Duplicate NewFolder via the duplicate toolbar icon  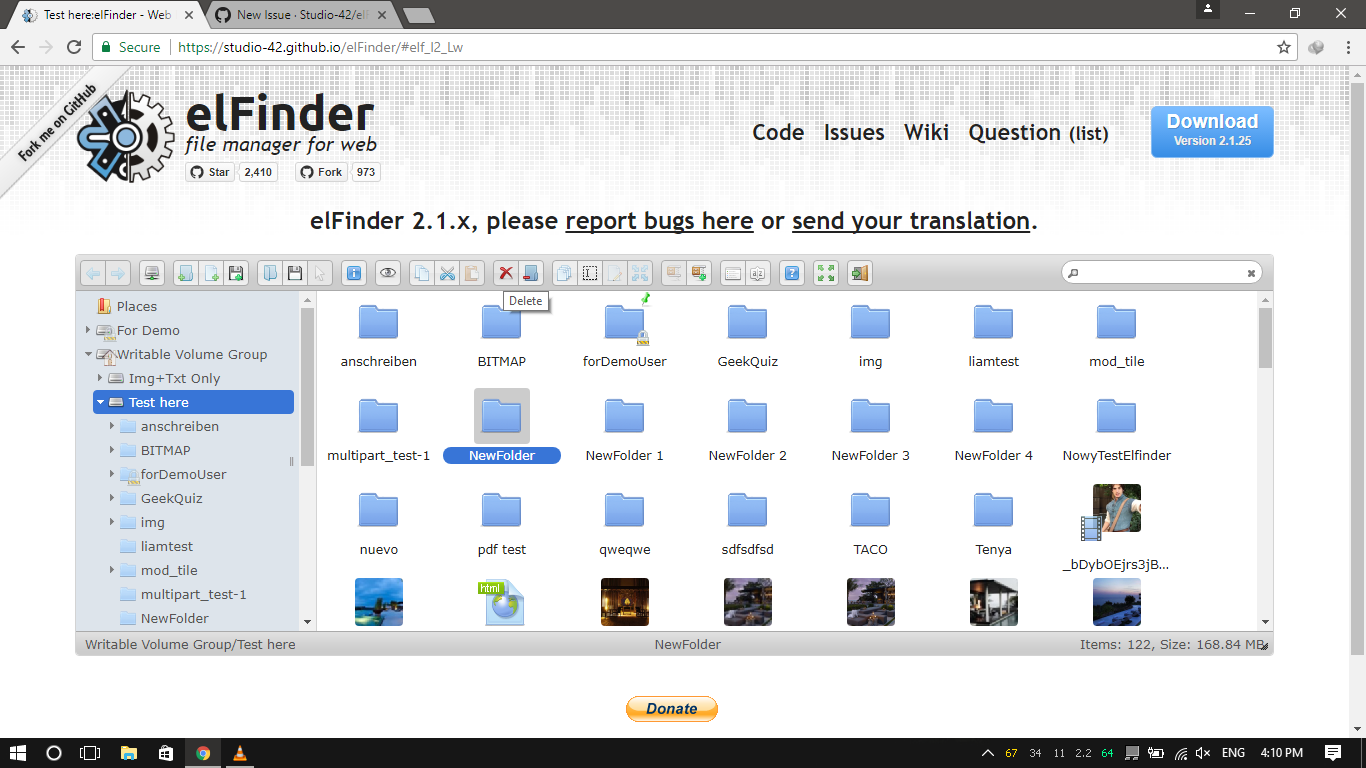pyautogui.click(x=565, y=272)
